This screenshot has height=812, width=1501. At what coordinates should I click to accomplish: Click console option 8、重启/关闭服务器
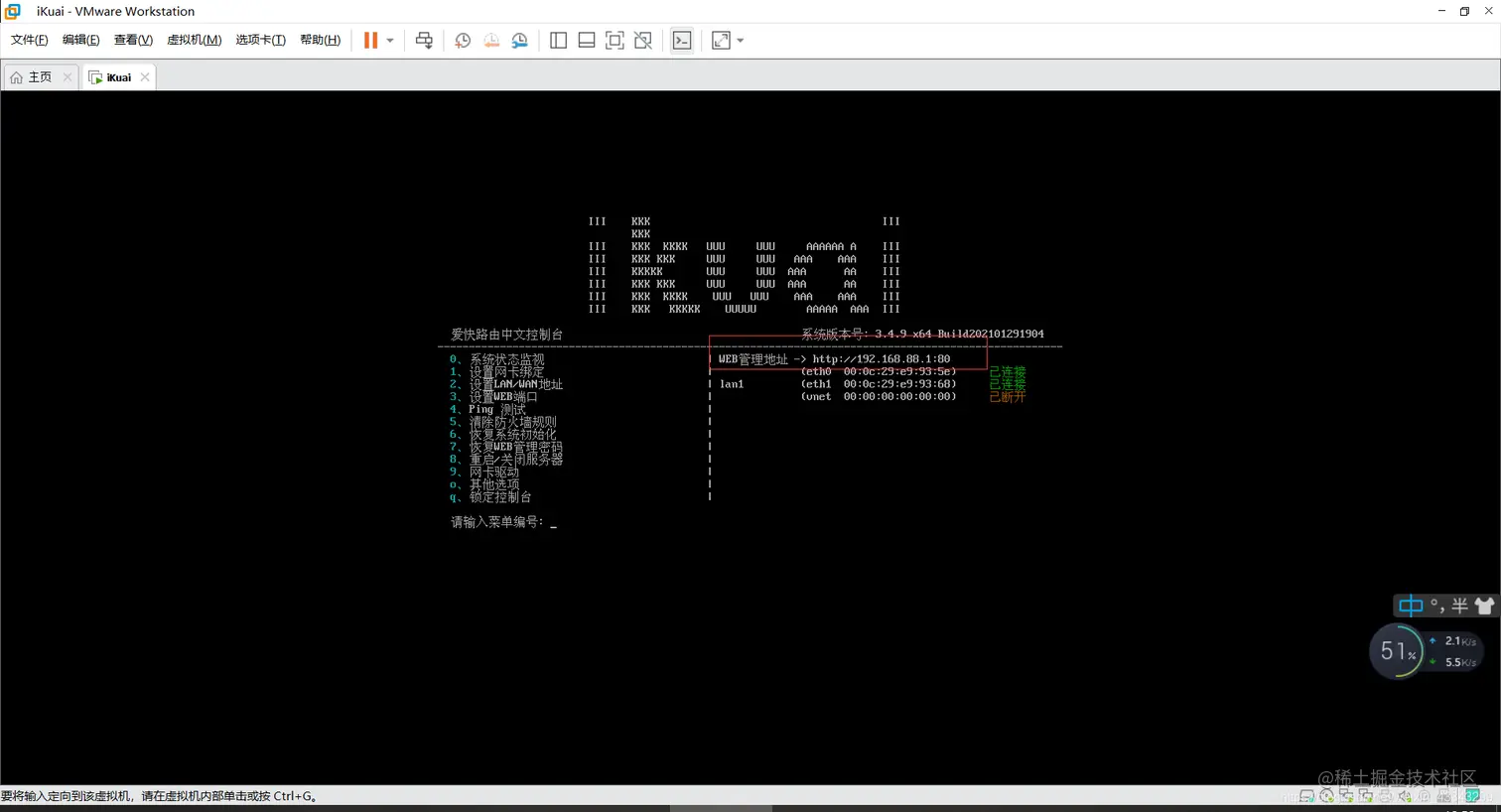coord(505,460)
